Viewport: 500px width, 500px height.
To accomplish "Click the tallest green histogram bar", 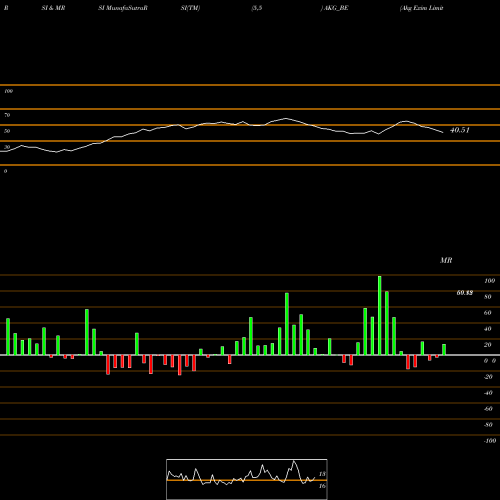I will (x=379, y=315).
